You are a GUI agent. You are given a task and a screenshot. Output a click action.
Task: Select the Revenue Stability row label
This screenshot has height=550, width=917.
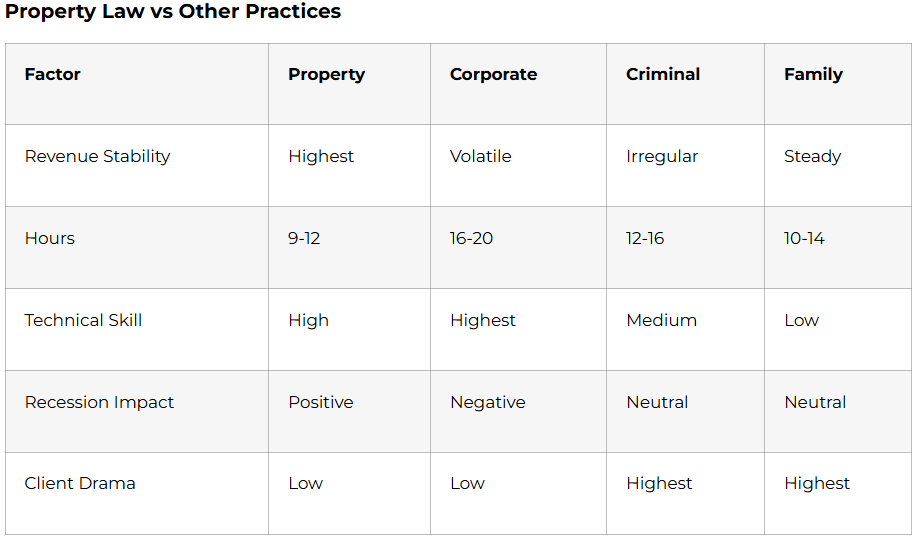(97, 156)
